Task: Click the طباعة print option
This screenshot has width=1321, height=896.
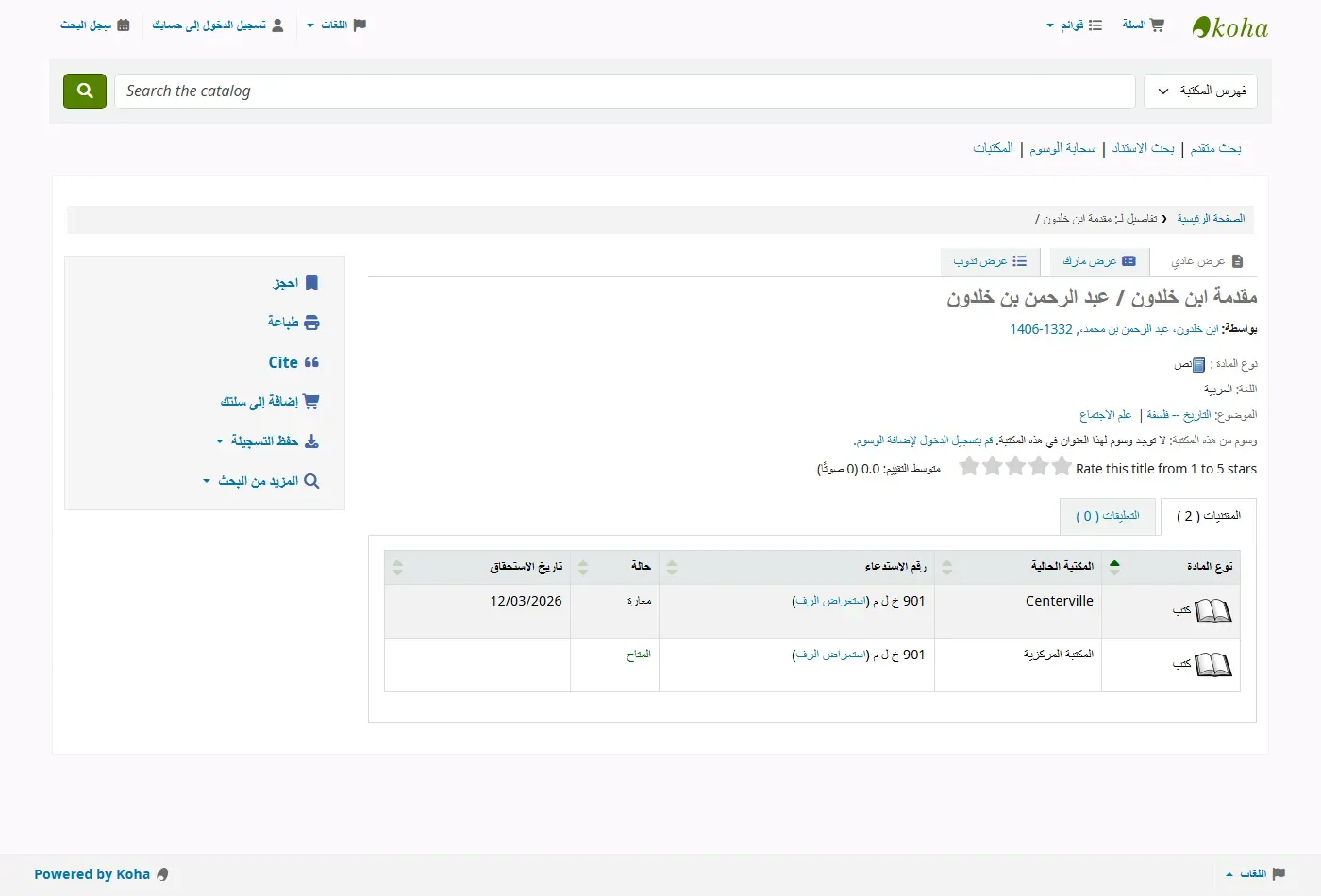Action: tap(293, 323)
